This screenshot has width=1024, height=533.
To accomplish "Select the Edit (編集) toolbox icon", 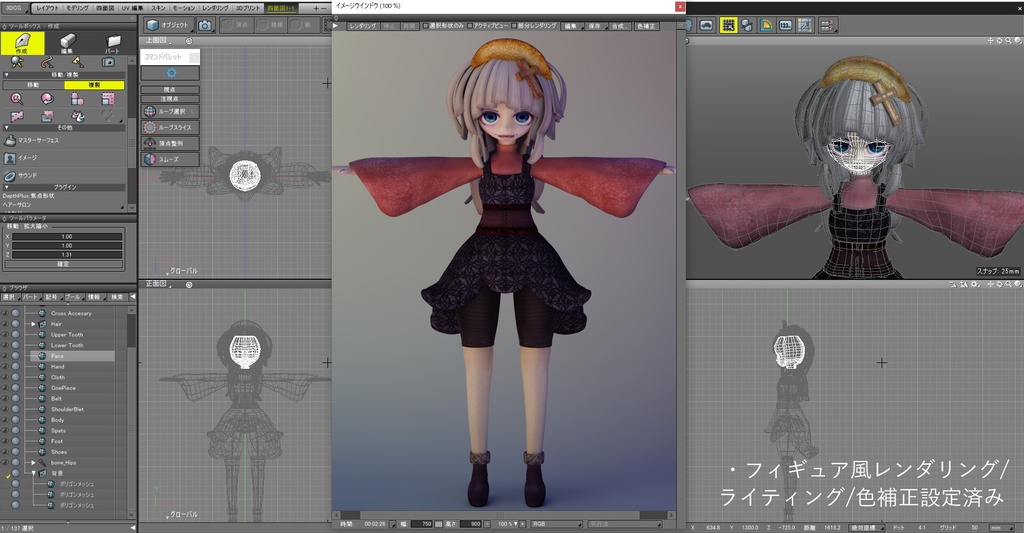I will (x=67, y=43).
